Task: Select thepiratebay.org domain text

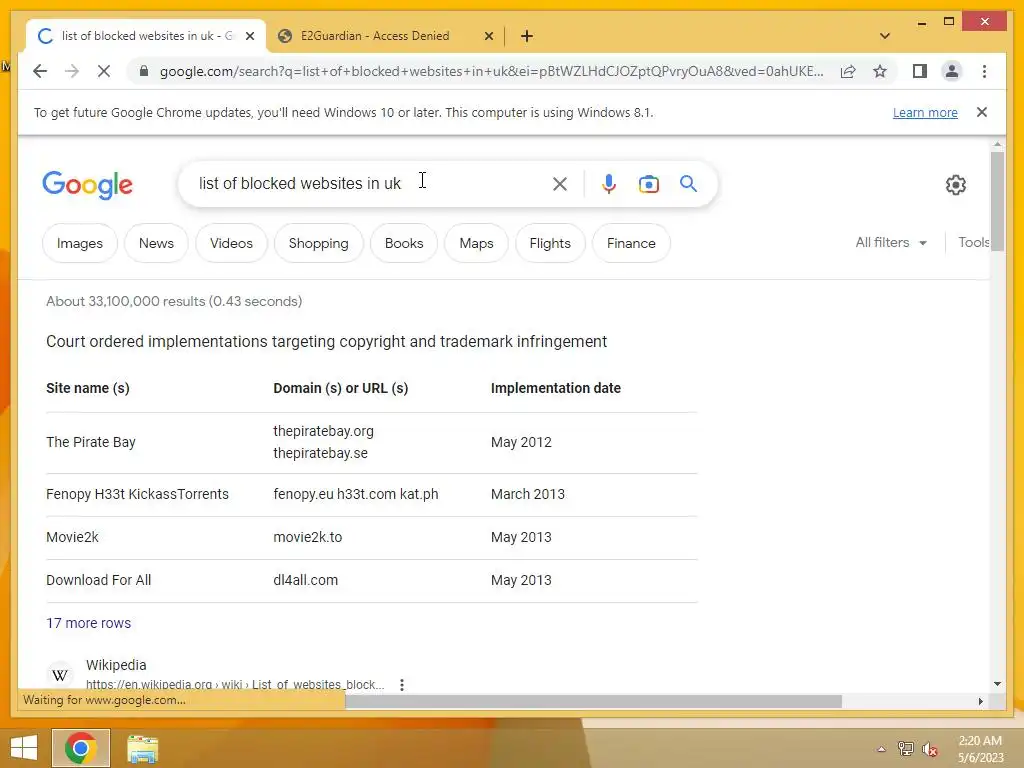Action: 323,431
